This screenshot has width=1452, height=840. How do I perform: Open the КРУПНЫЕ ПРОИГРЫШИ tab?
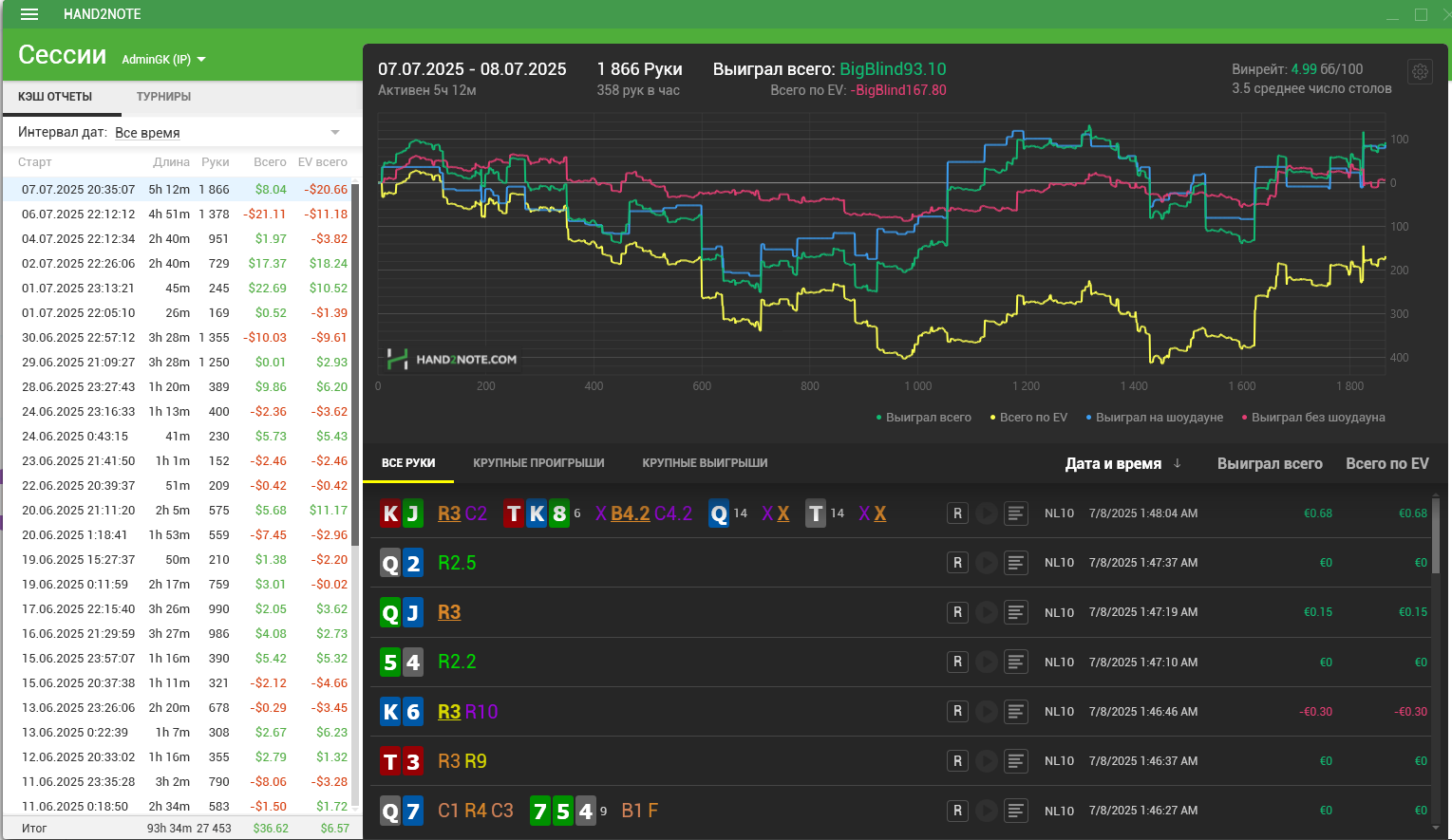pos(538,463)
